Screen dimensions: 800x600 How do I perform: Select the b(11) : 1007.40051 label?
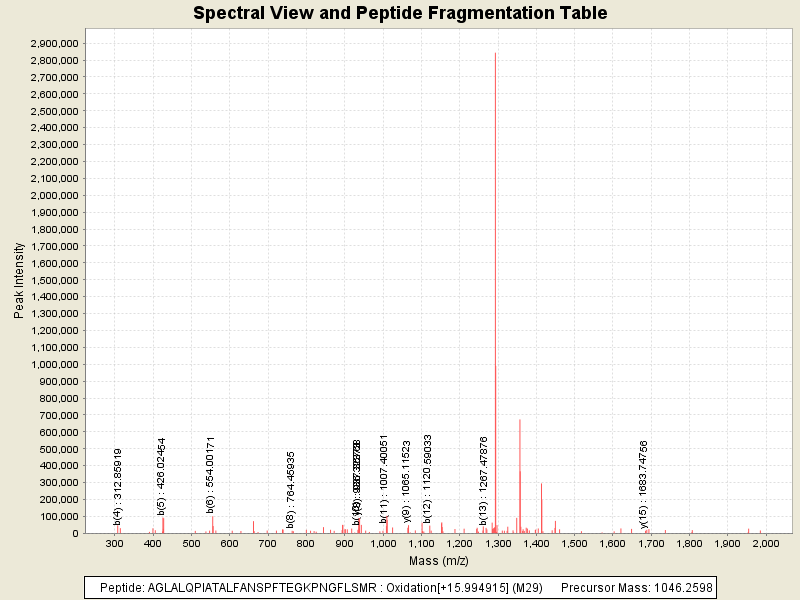tap(384, 479)
